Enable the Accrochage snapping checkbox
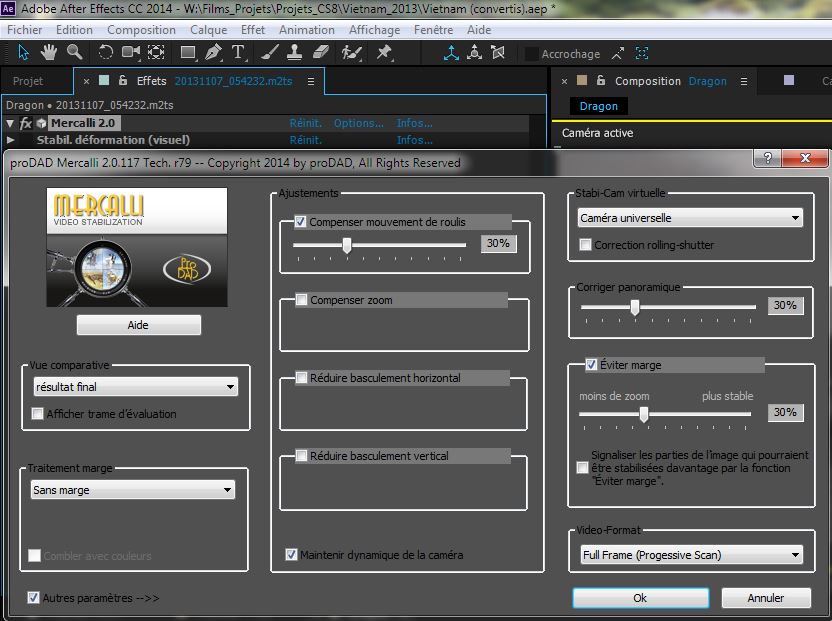Image resolution: width=832 pixels, height=621 pixels. pos(531,54)
